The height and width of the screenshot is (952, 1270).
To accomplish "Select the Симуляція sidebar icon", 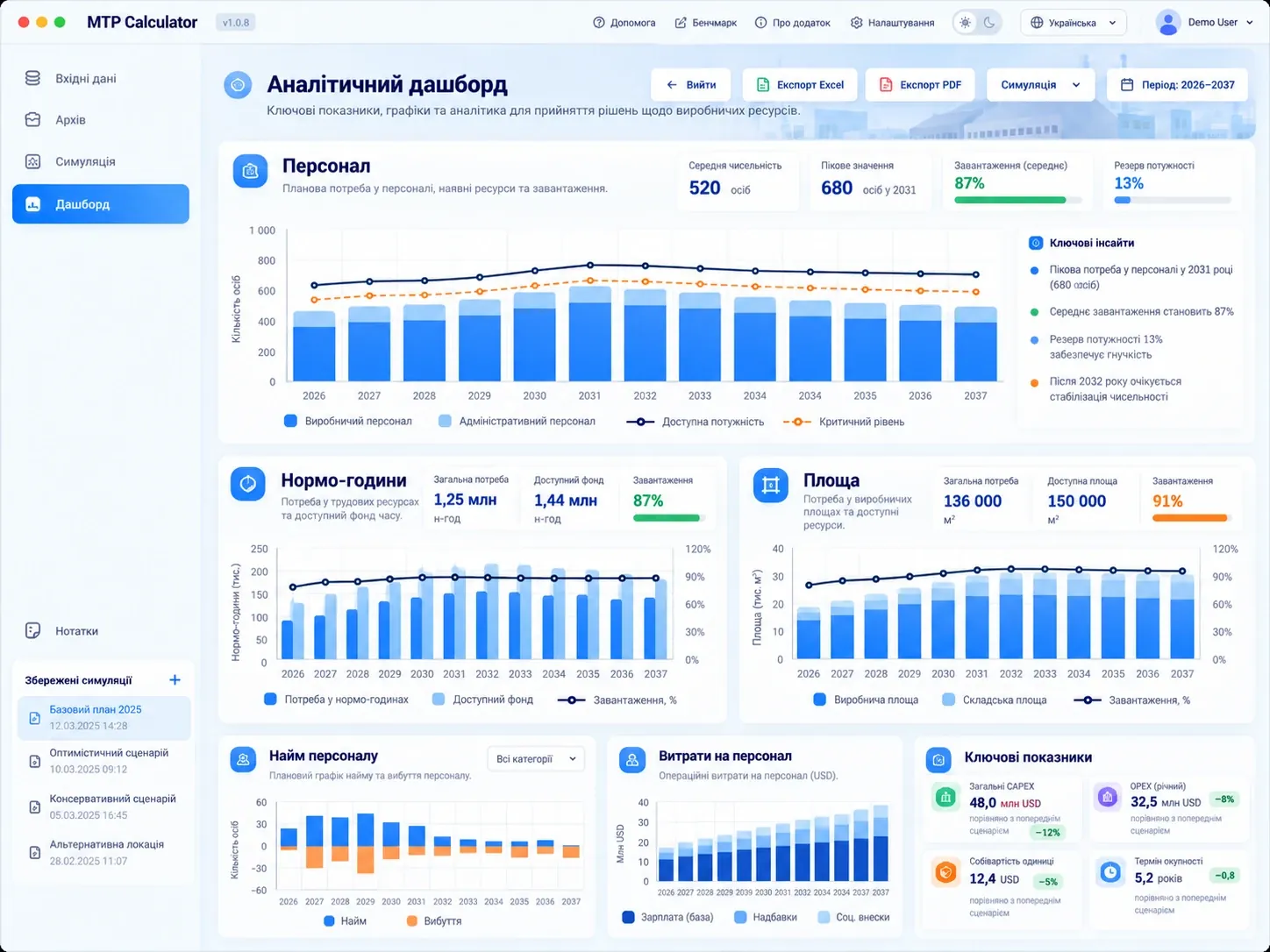I will click(x=33, y=161).
